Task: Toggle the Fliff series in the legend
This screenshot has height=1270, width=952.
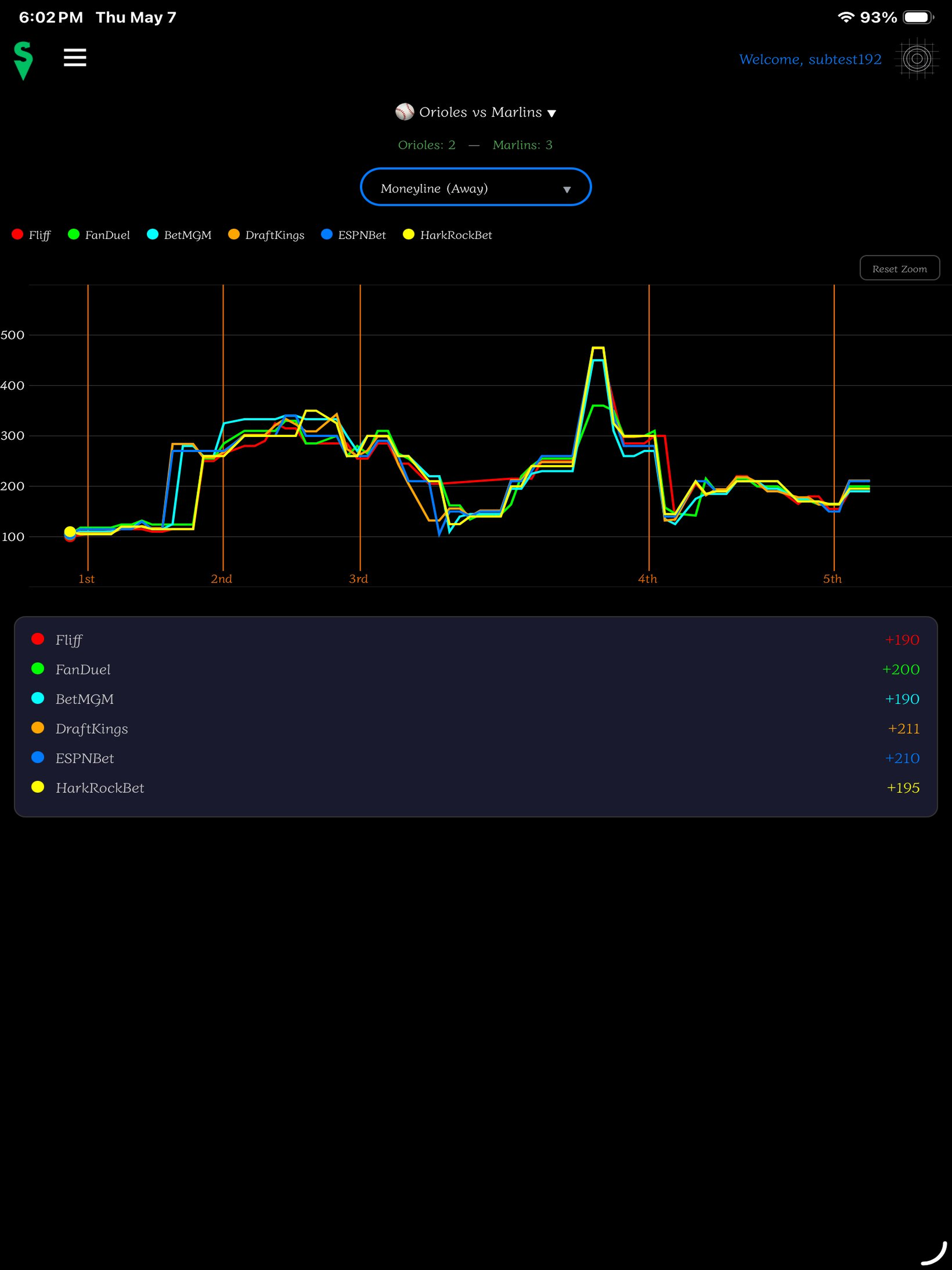Action: (31, 235)
